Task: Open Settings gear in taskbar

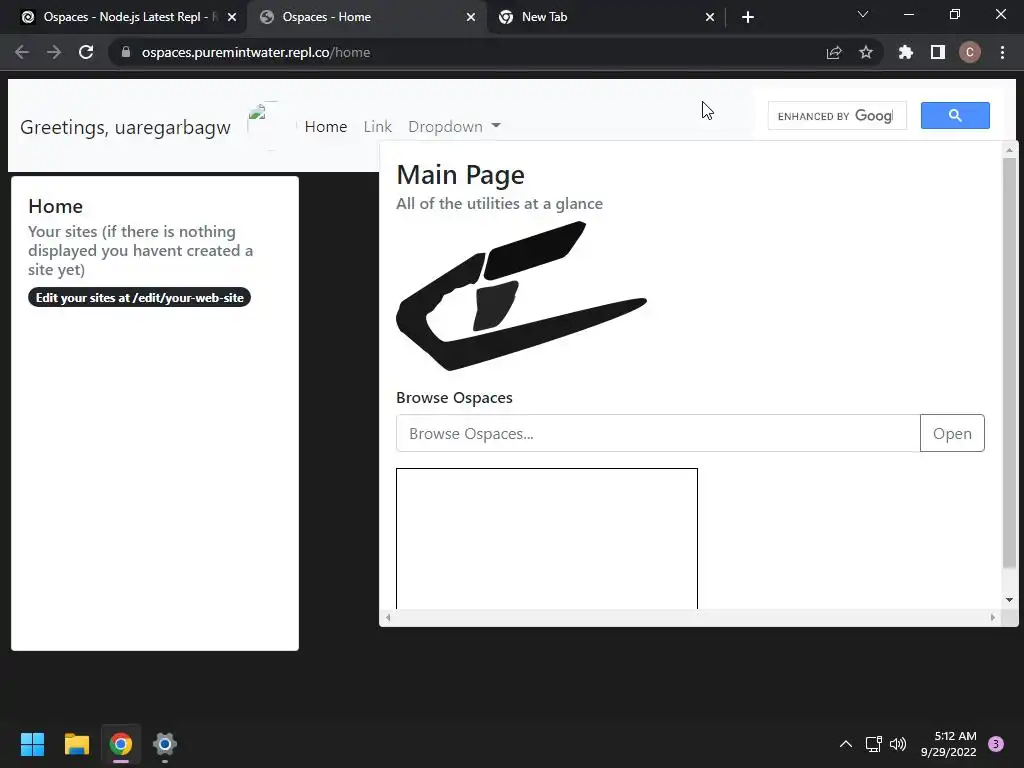Action: pos(165,744)
